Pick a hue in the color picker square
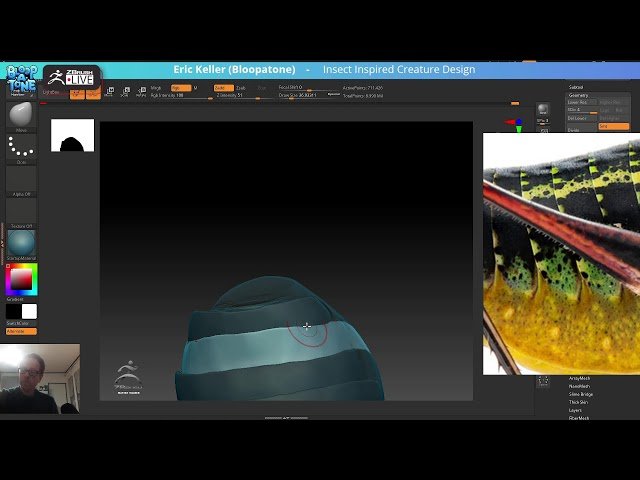 (x=21, y=279)
